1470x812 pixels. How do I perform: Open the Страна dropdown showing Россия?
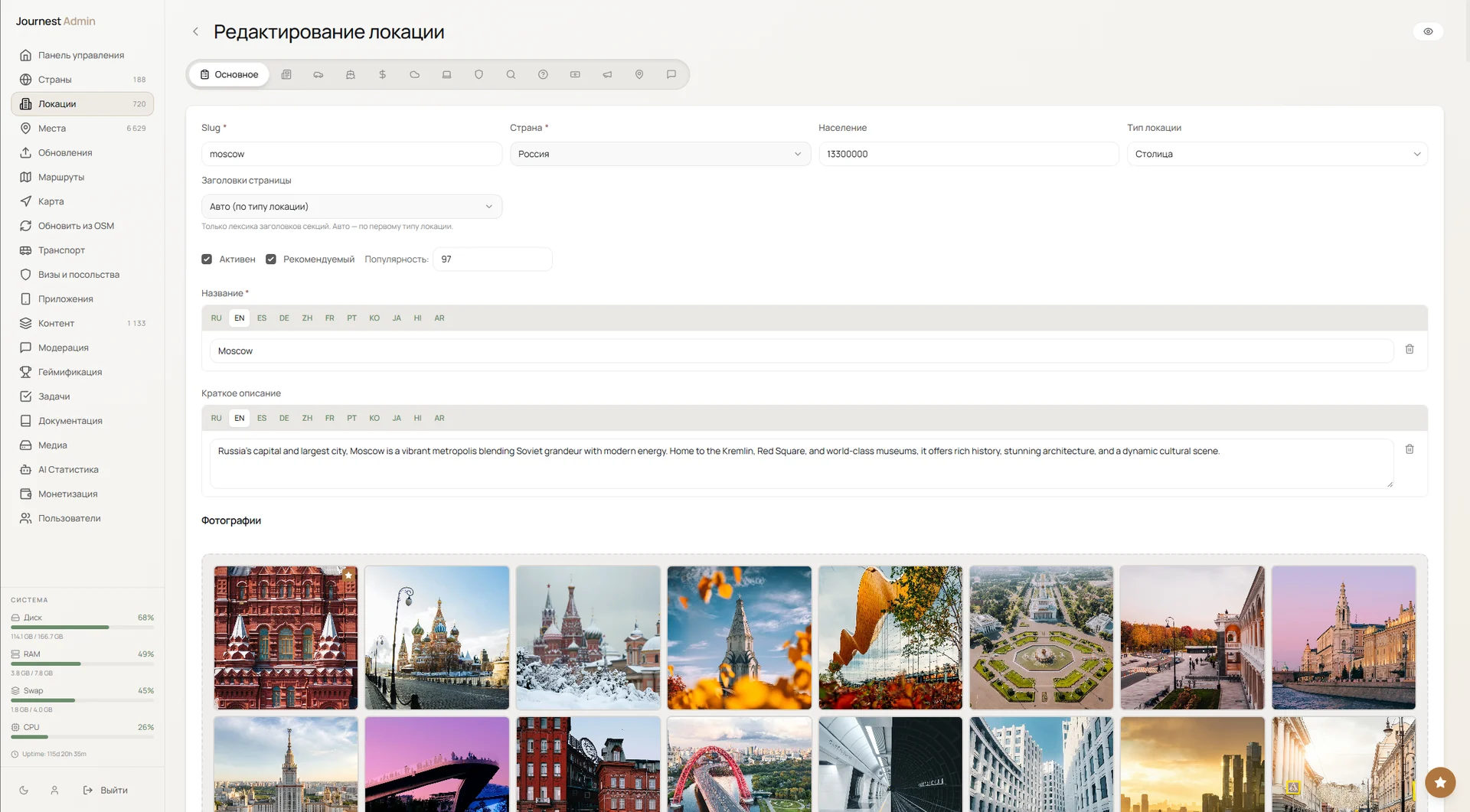point(660,154)
